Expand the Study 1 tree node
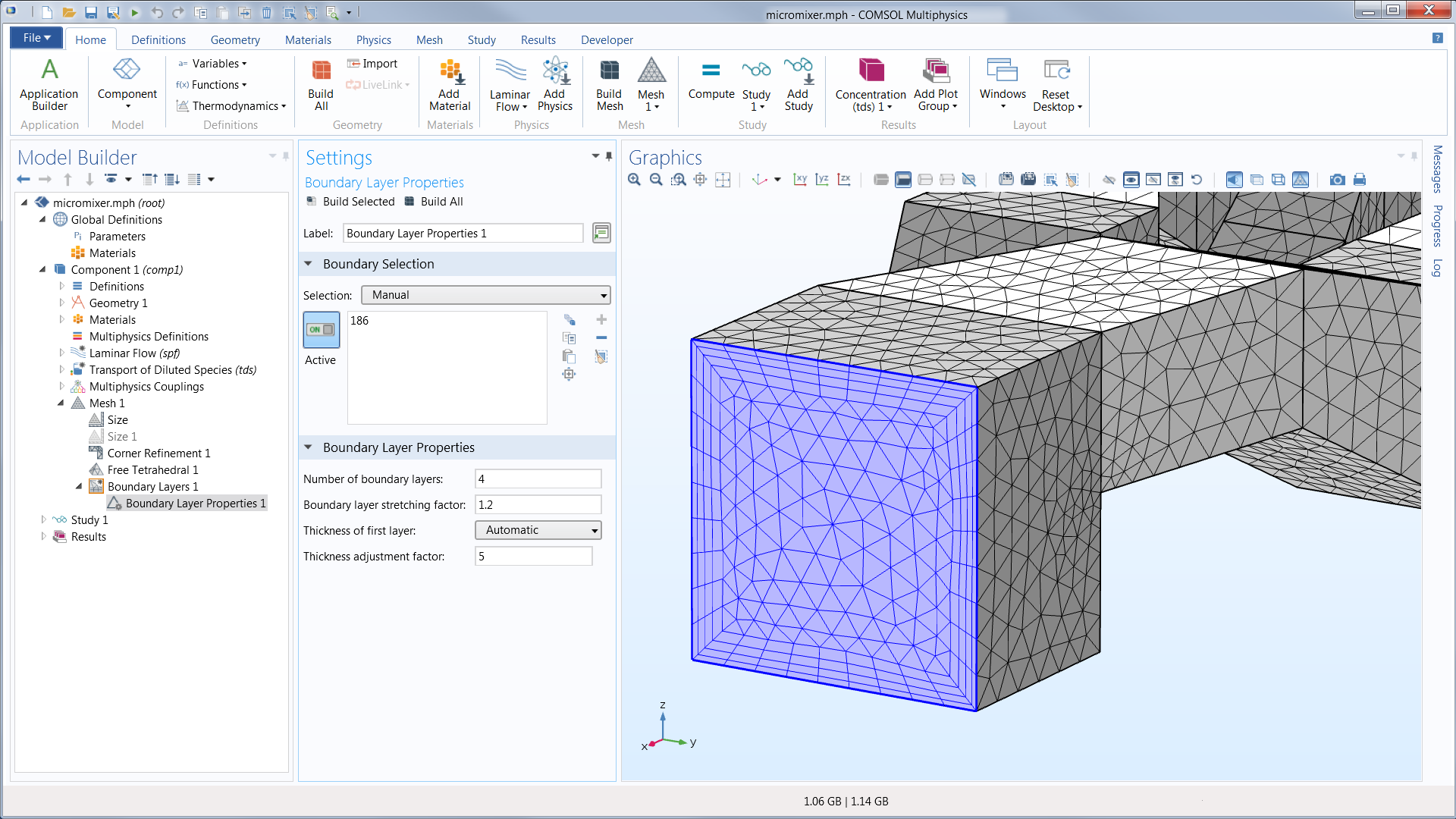 [x=44, y=519]
